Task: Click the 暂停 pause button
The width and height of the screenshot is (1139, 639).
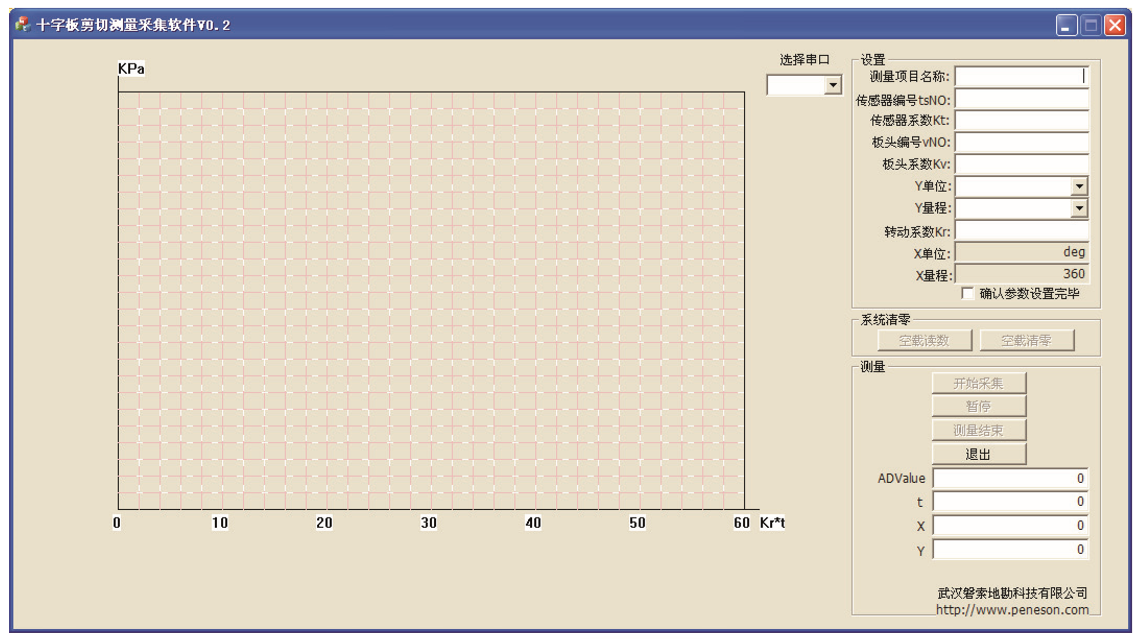Action: coord(978,406)
